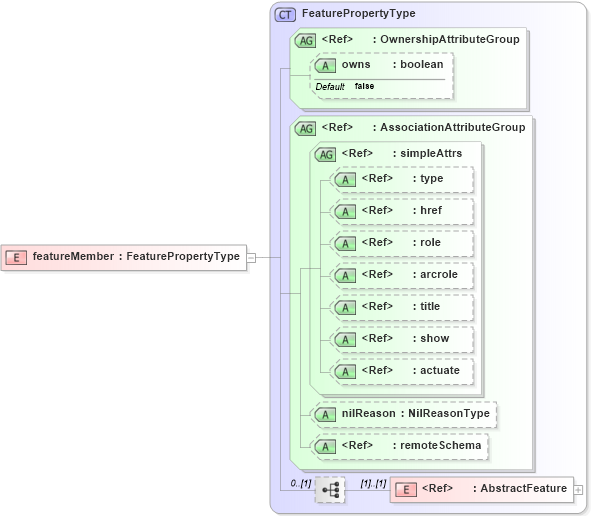Select the A icon of type attribute

(345, 180)
